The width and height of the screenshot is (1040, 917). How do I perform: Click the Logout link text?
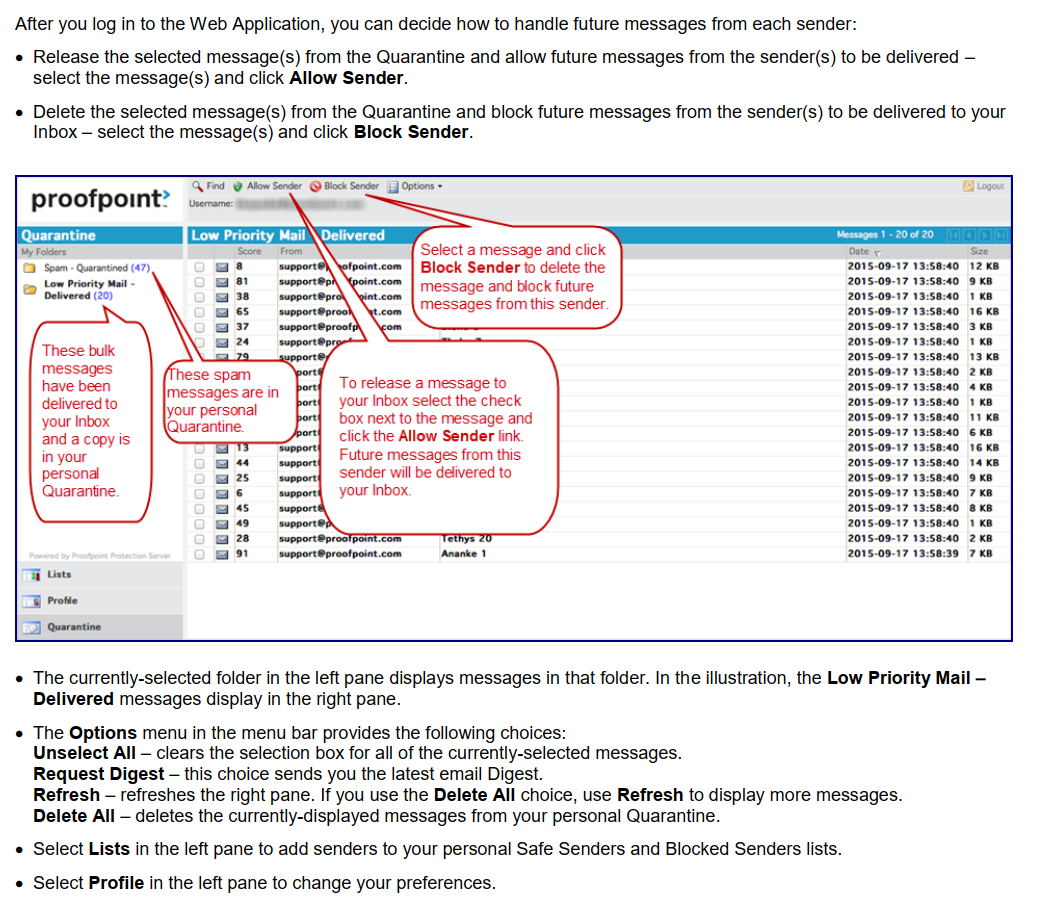(x=990, y=186)
